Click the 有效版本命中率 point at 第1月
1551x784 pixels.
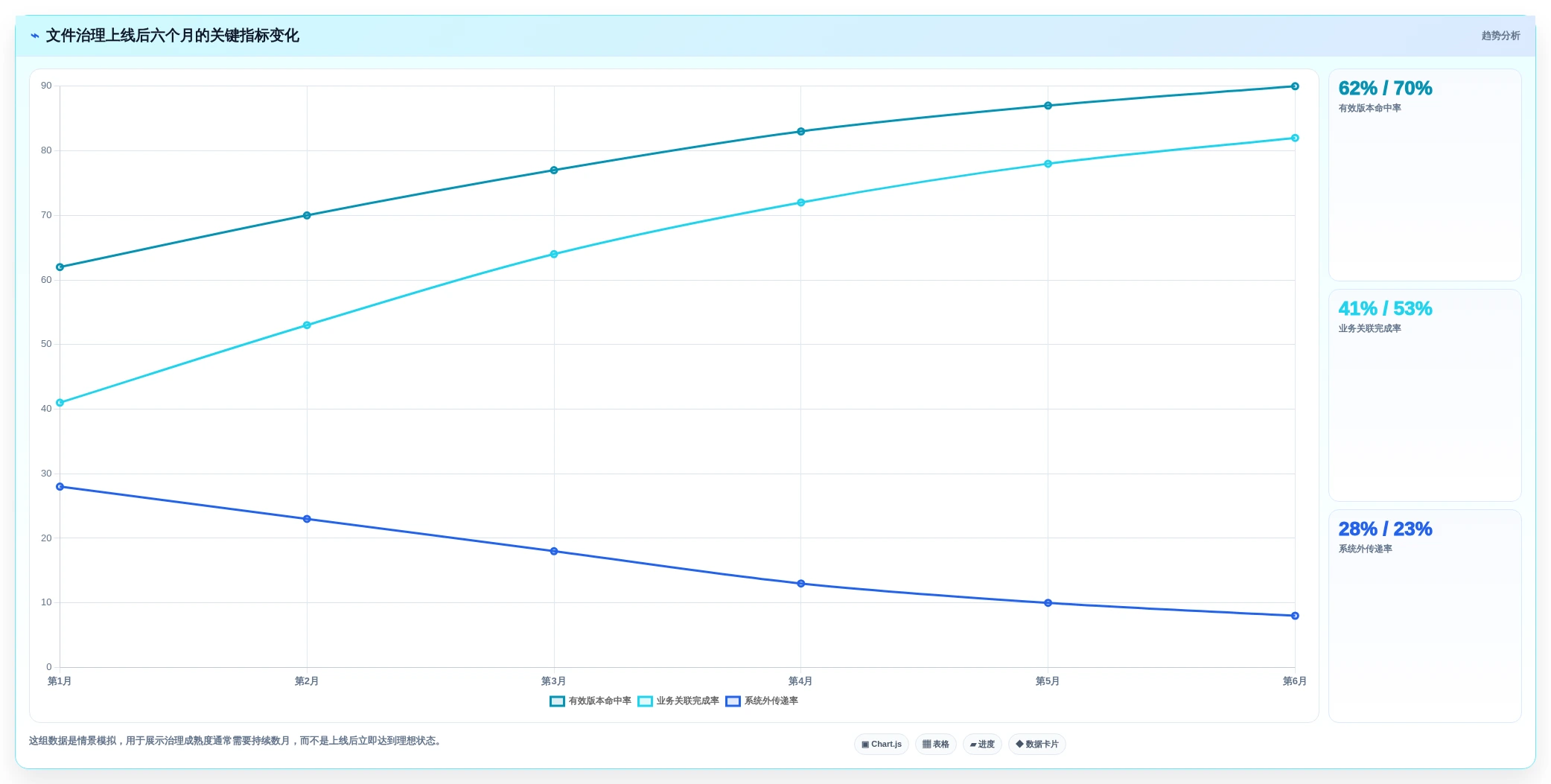point(60,267)
